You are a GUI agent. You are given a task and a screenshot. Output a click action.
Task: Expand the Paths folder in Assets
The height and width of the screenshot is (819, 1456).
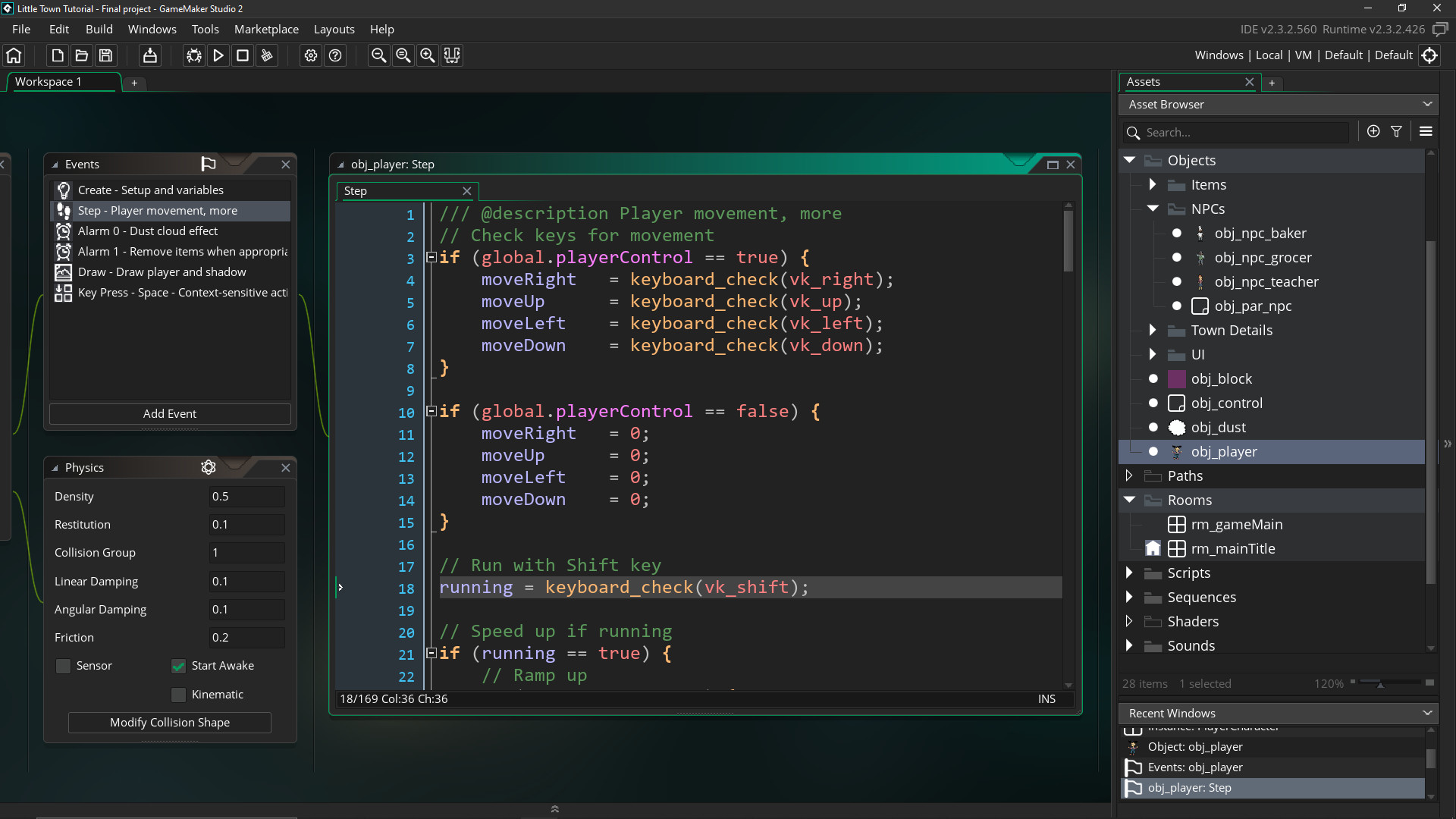click(x=1129, y=475)
